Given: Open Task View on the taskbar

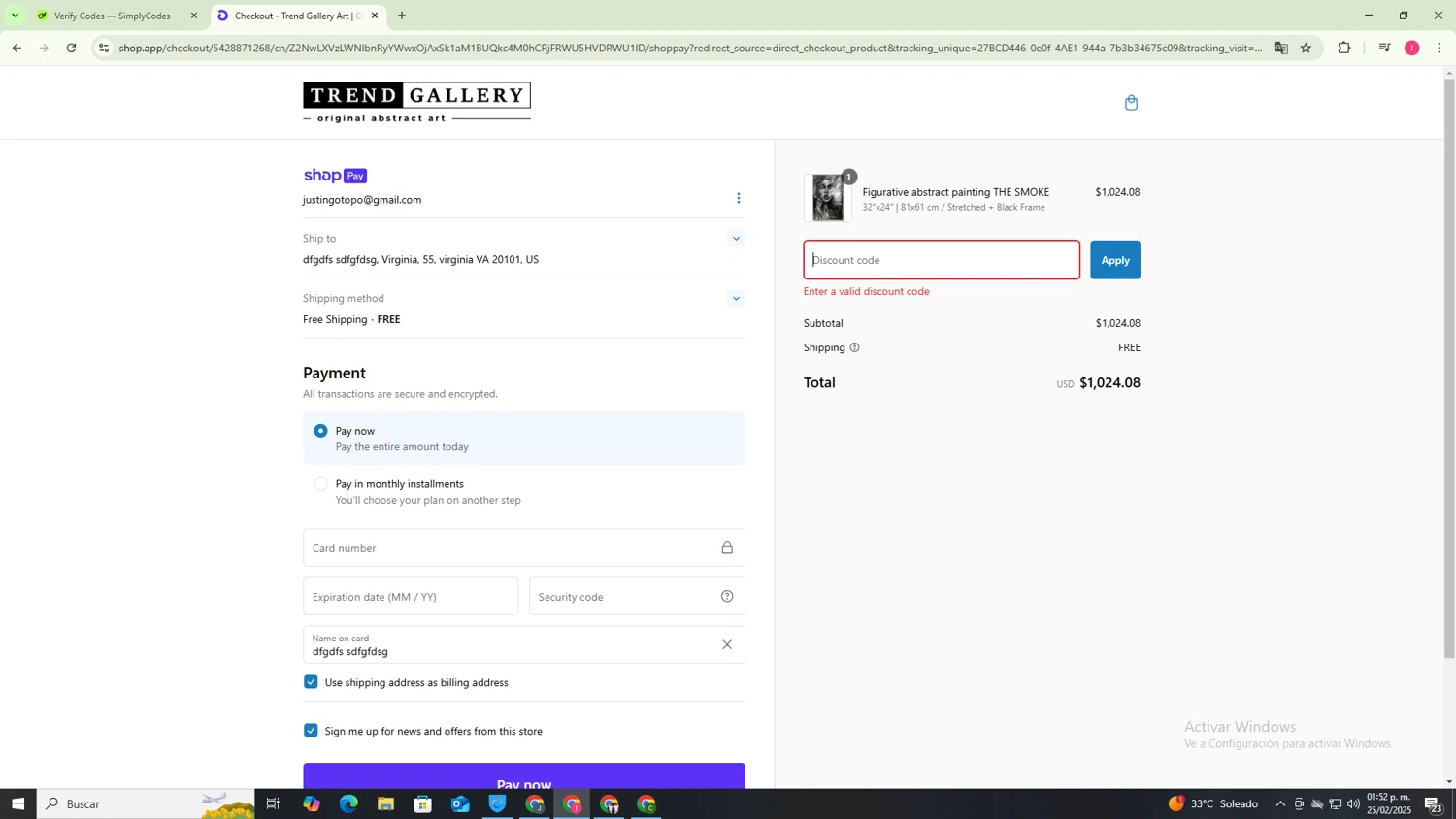Looking at the screenshot, I should click(x=273, y=804).
